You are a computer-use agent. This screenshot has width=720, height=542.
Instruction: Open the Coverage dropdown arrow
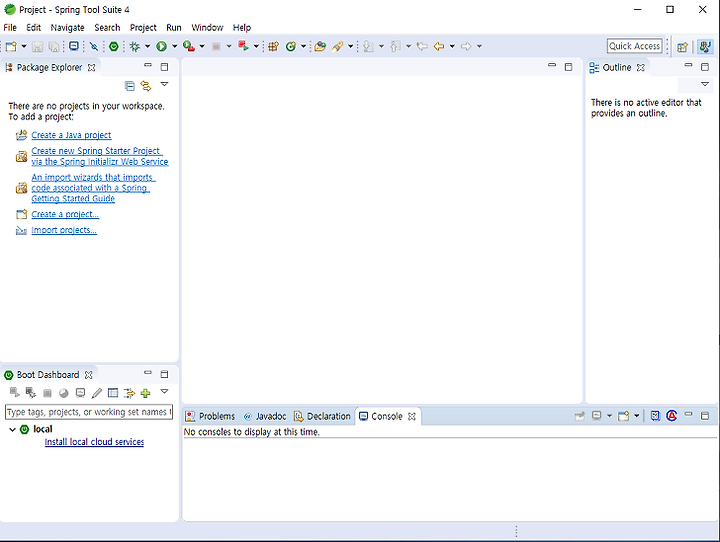202,46
